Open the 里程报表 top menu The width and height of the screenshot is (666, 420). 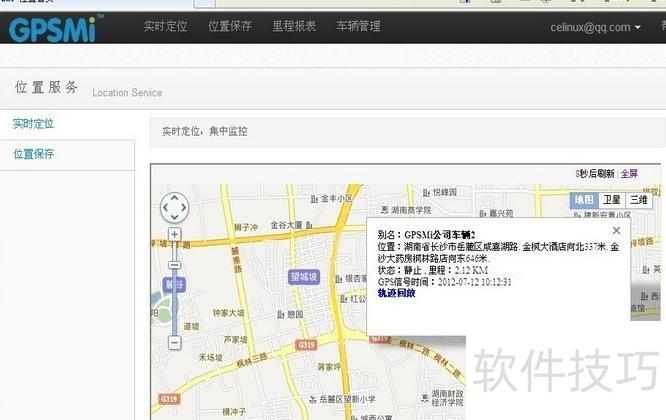(x=294, y=27)
